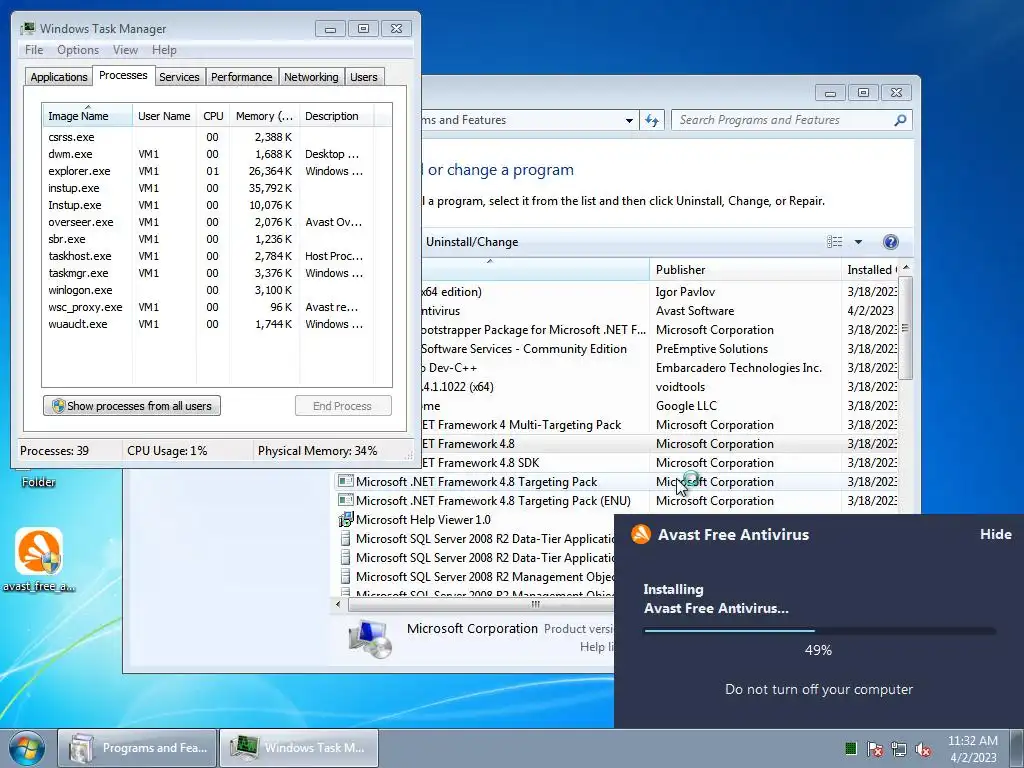The image size is (1024, 768).
Task: Select the PreEmptive Solutions program row
Action: 660,349
